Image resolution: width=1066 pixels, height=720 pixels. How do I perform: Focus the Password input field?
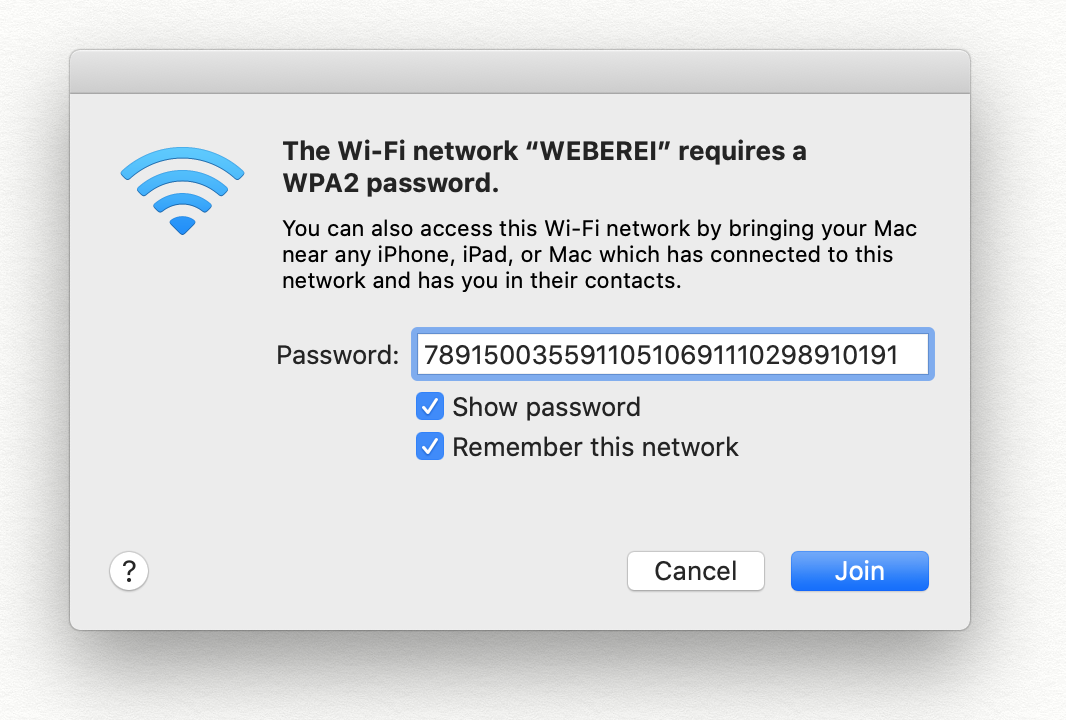point(672,354)
